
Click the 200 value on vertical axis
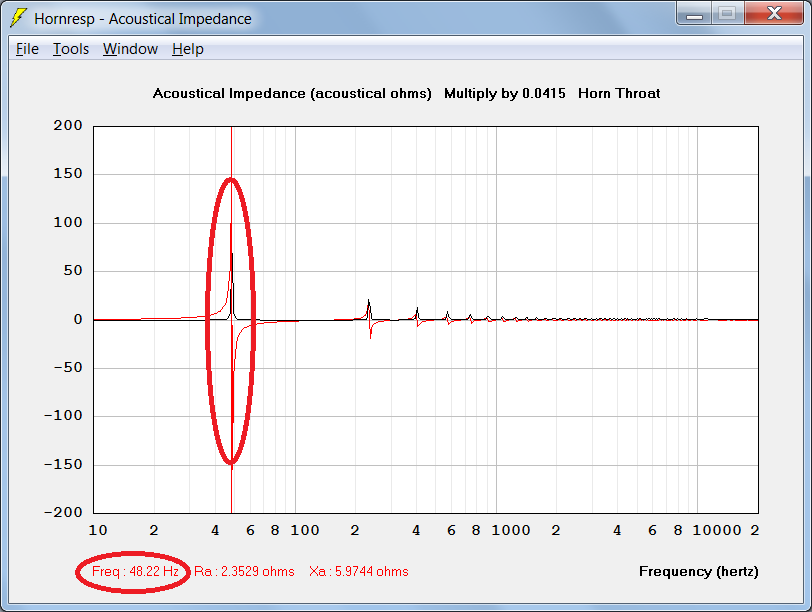pyautogui.click(x=68, y=125)
